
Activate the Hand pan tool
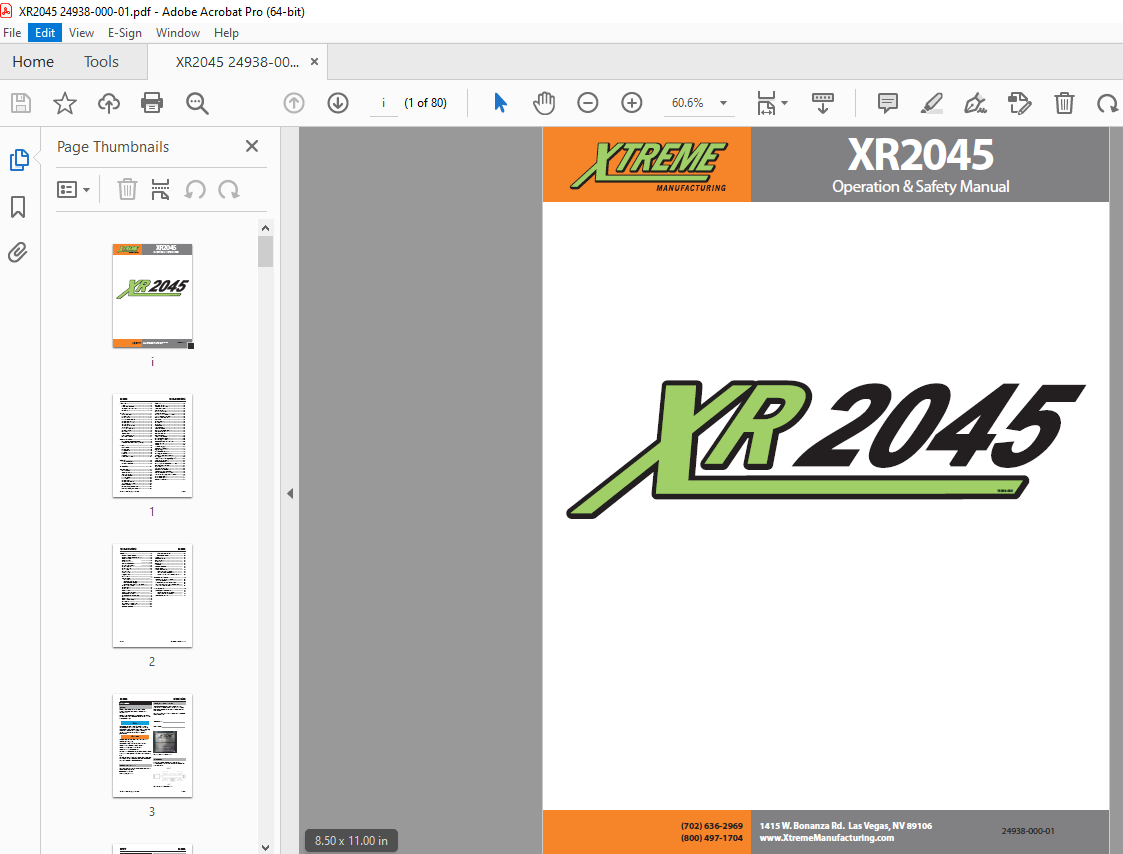tap(544, 103)
